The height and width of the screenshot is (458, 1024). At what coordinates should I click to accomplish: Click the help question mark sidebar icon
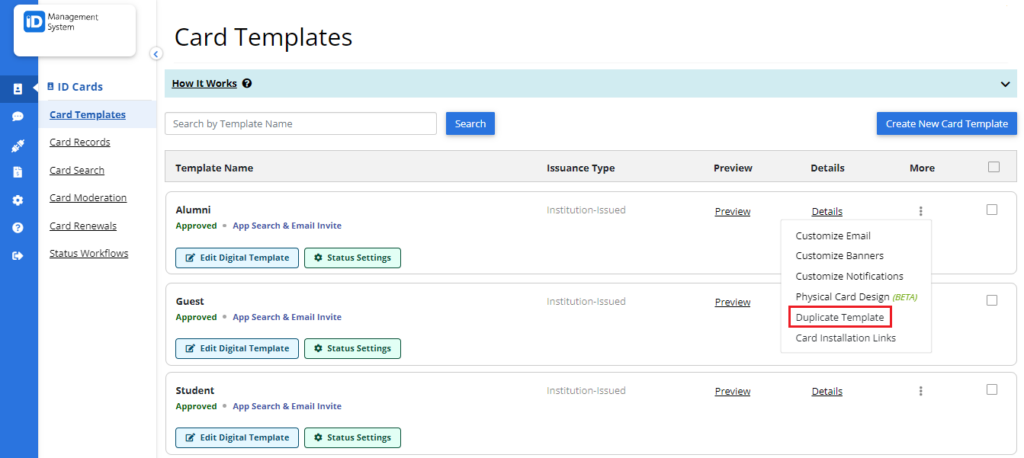[18, 228]
